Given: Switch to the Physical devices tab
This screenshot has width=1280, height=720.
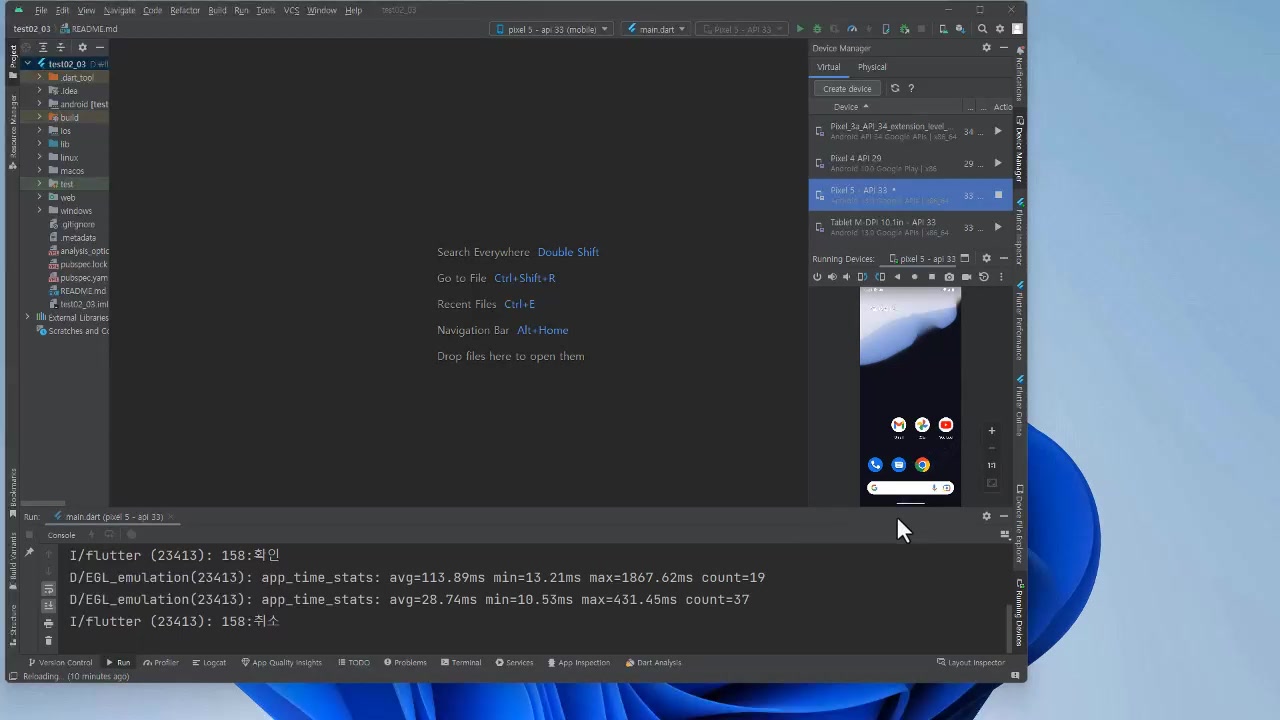Looking at the screenshot, I should (871, 67).
